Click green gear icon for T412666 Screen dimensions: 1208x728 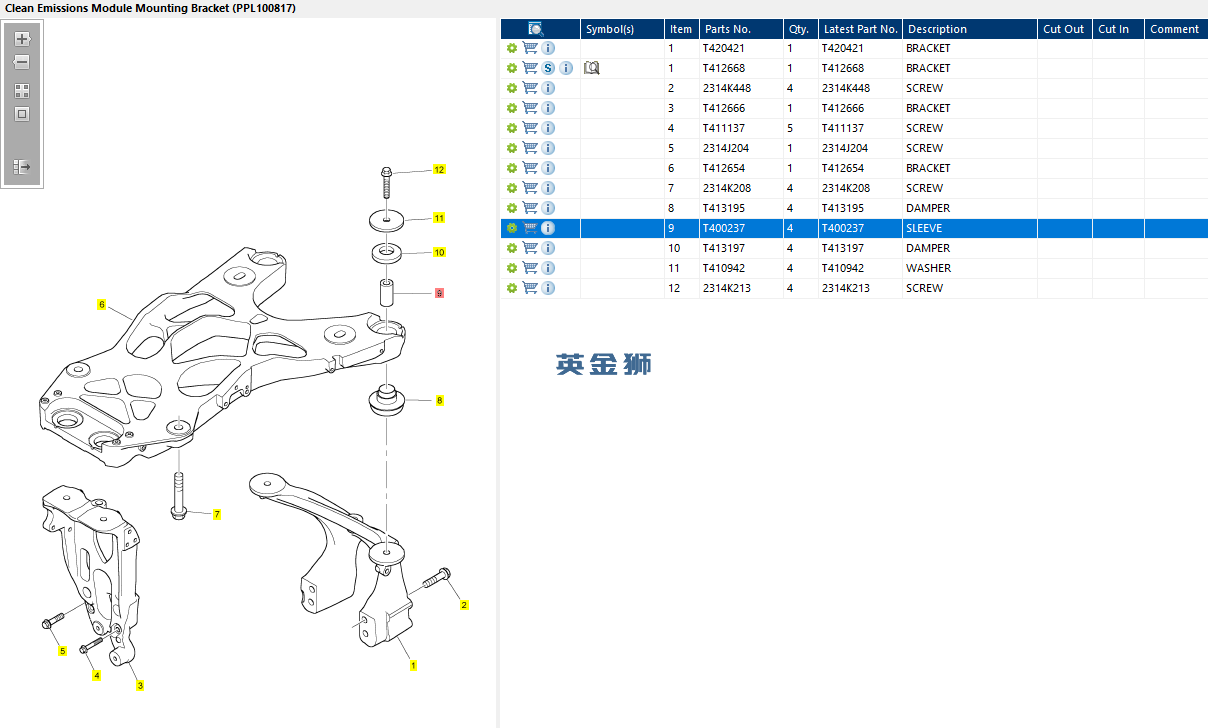pos(512,108)
